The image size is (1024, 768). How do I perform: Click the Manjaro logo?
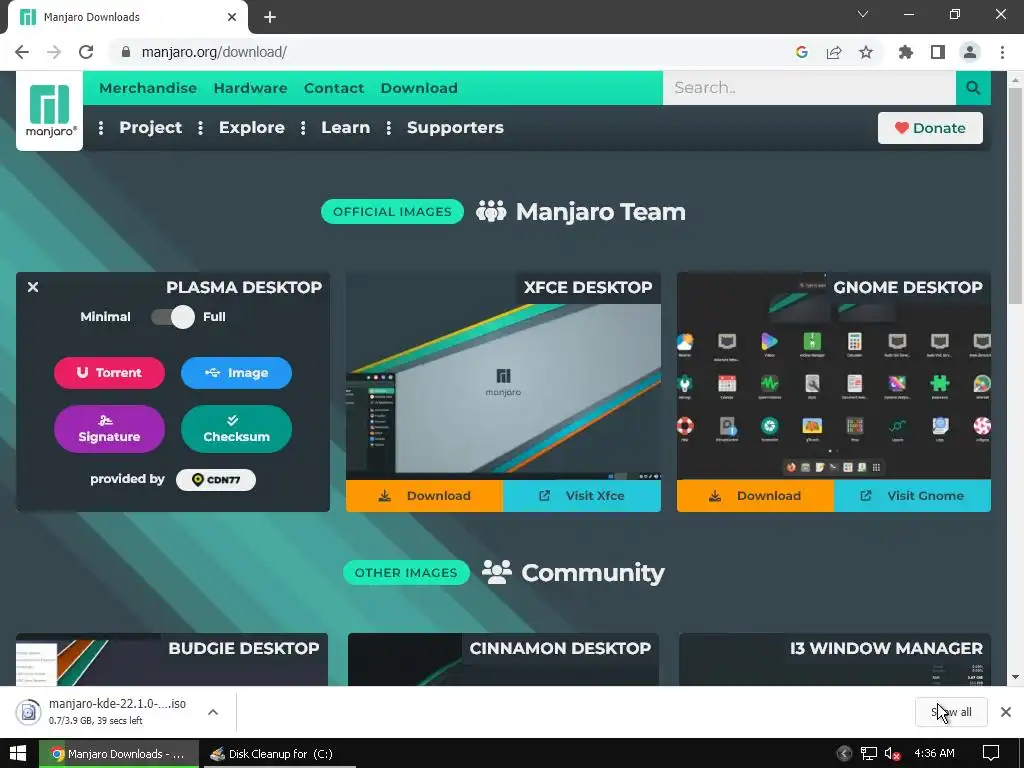tap(49, 111)
